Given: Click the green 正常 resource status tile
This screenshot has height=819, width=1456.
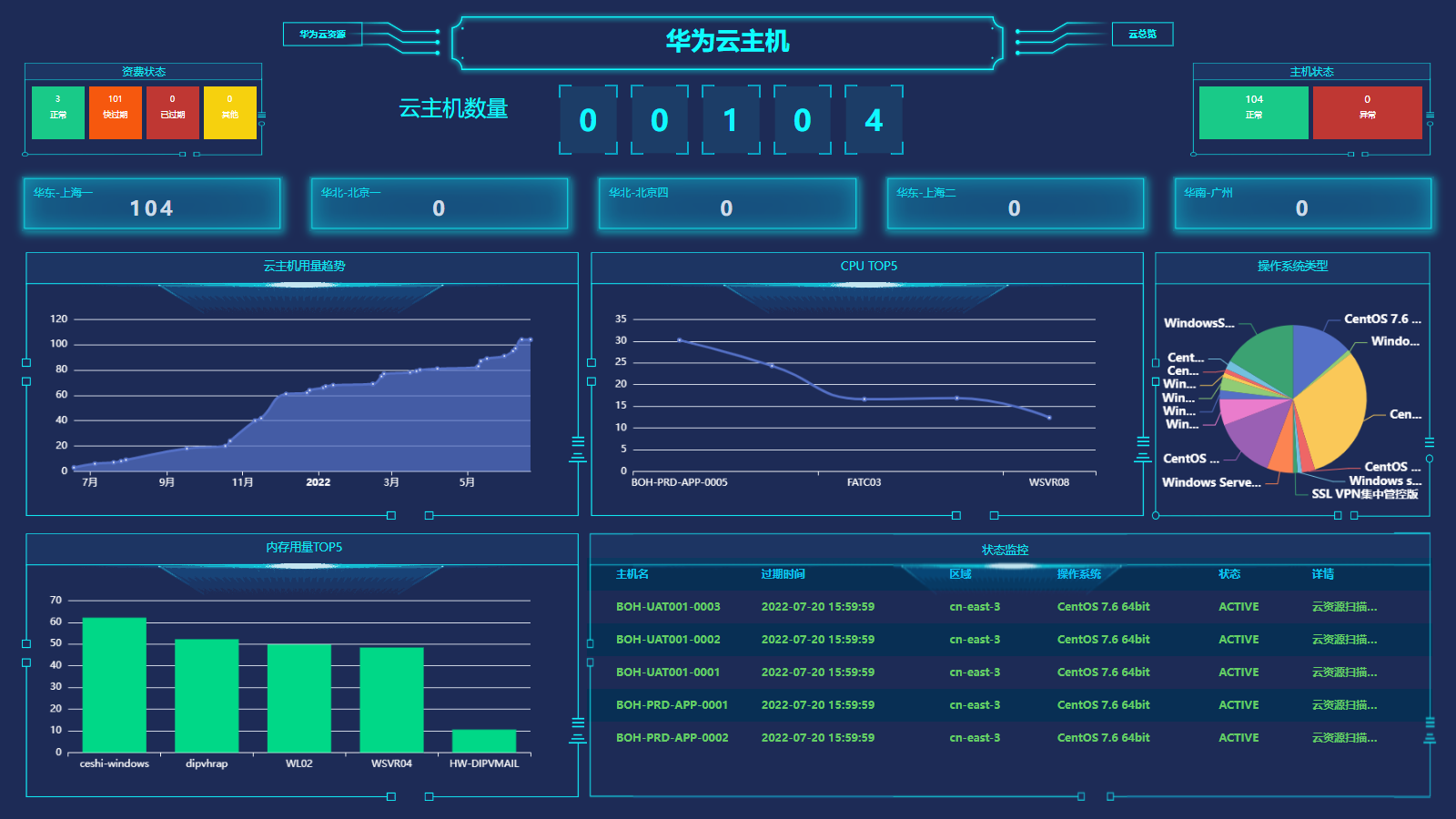Looking at the screenshot, I should [58, 113].
